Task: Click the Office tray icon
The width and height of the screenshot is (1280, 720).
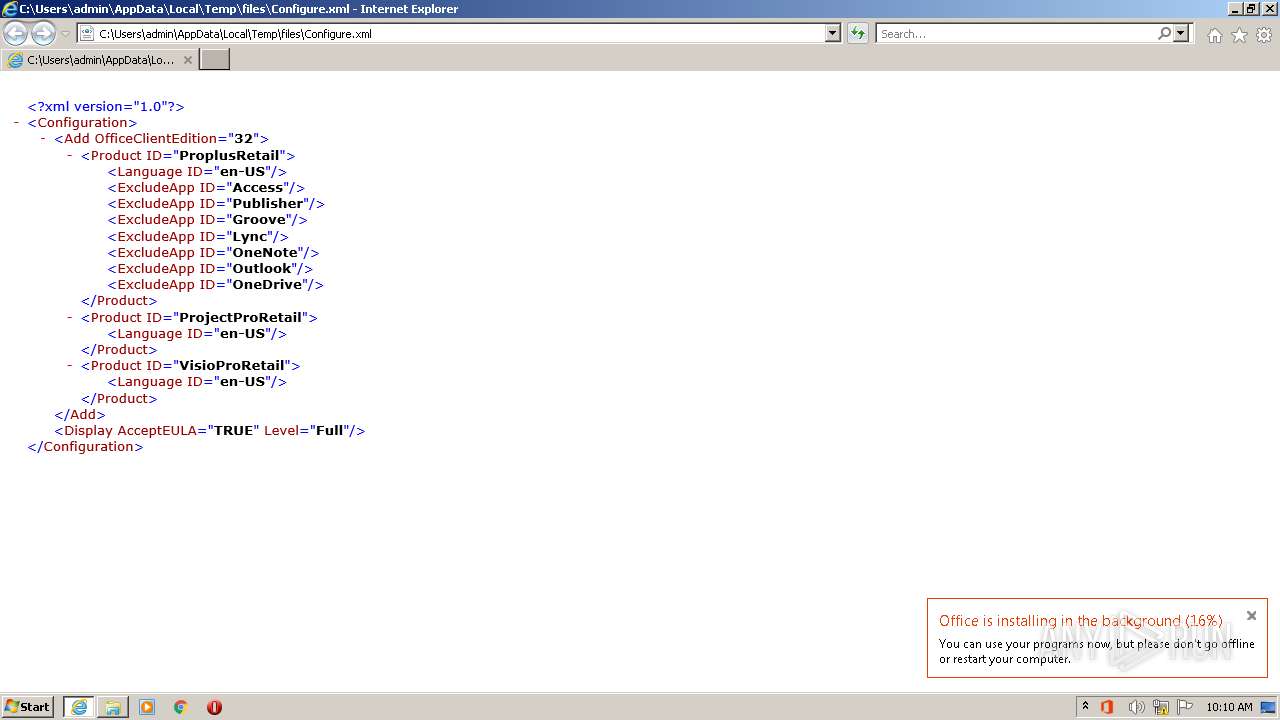Action: (1107, 707)
